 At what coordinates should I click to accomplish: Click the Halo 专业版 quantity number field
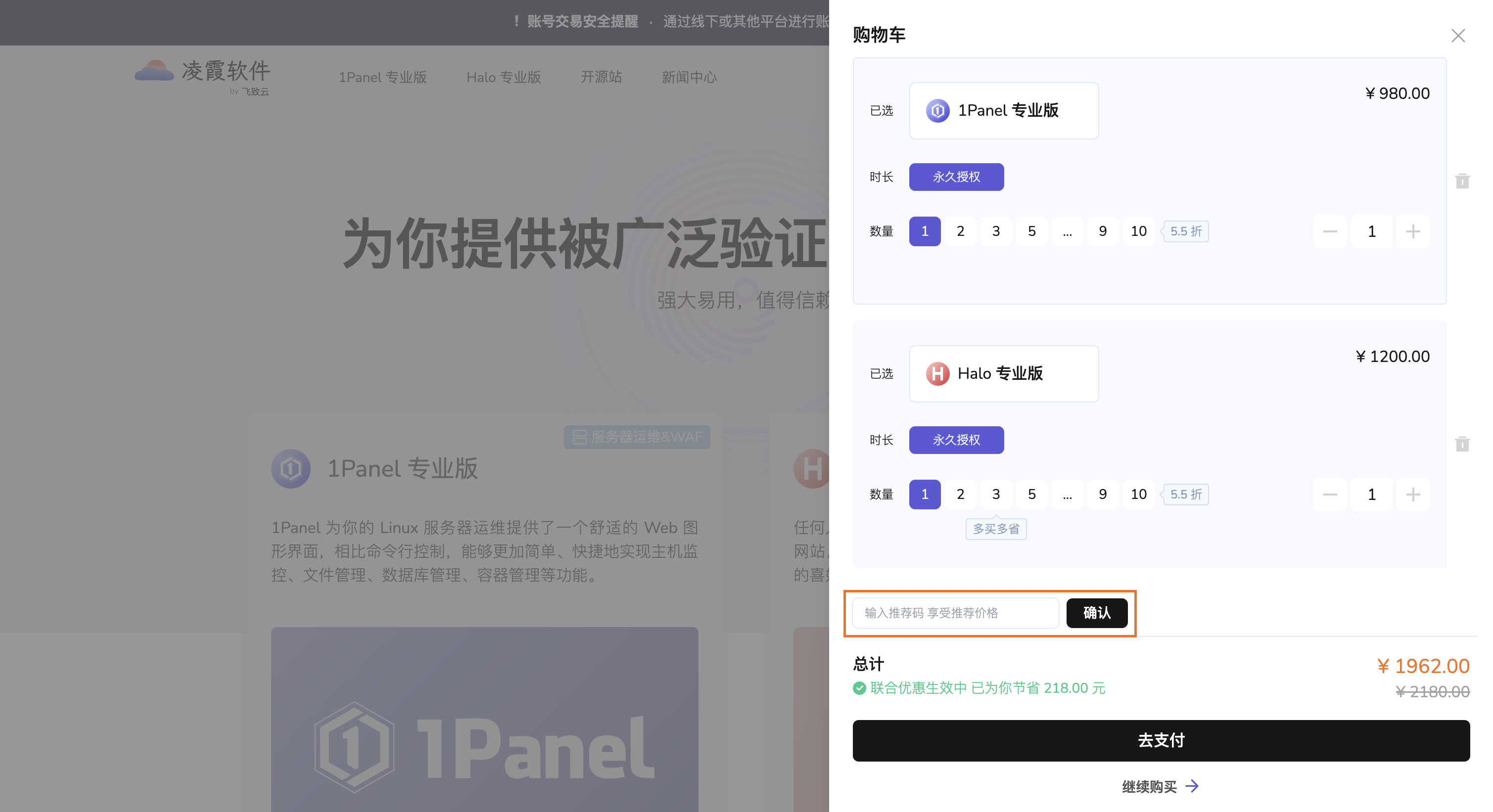[1371, 495]
